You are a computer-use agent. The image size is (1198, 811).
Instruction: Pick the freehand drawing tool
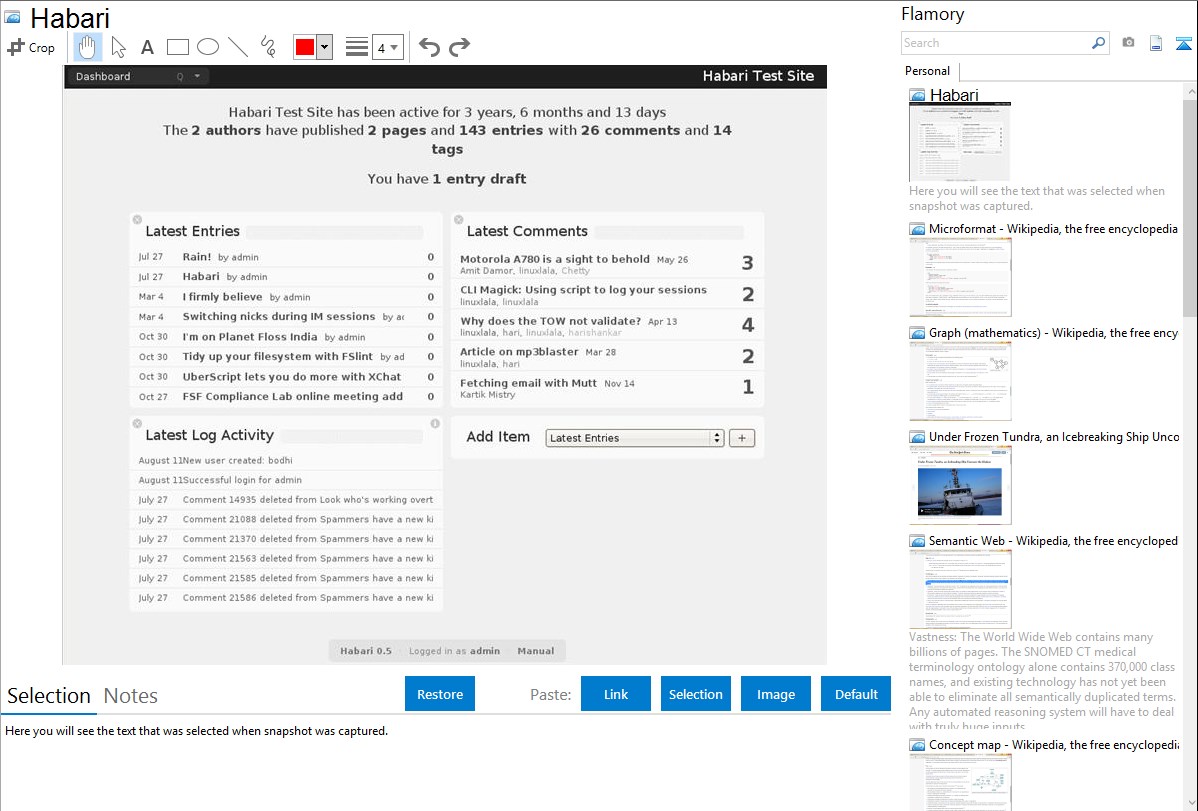coord(268,47)
